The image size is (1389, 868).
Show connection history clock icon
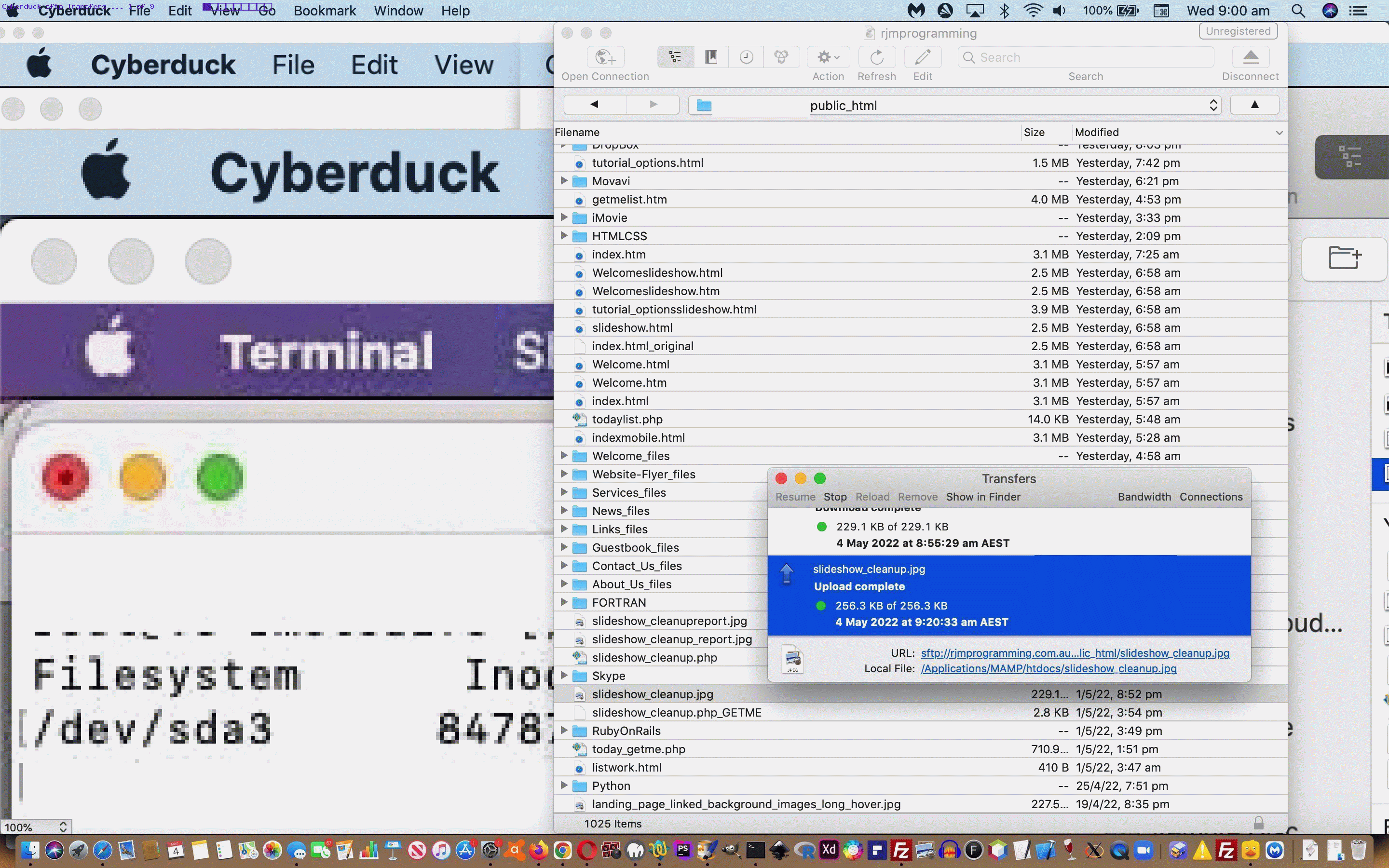(x=746, y=57)
